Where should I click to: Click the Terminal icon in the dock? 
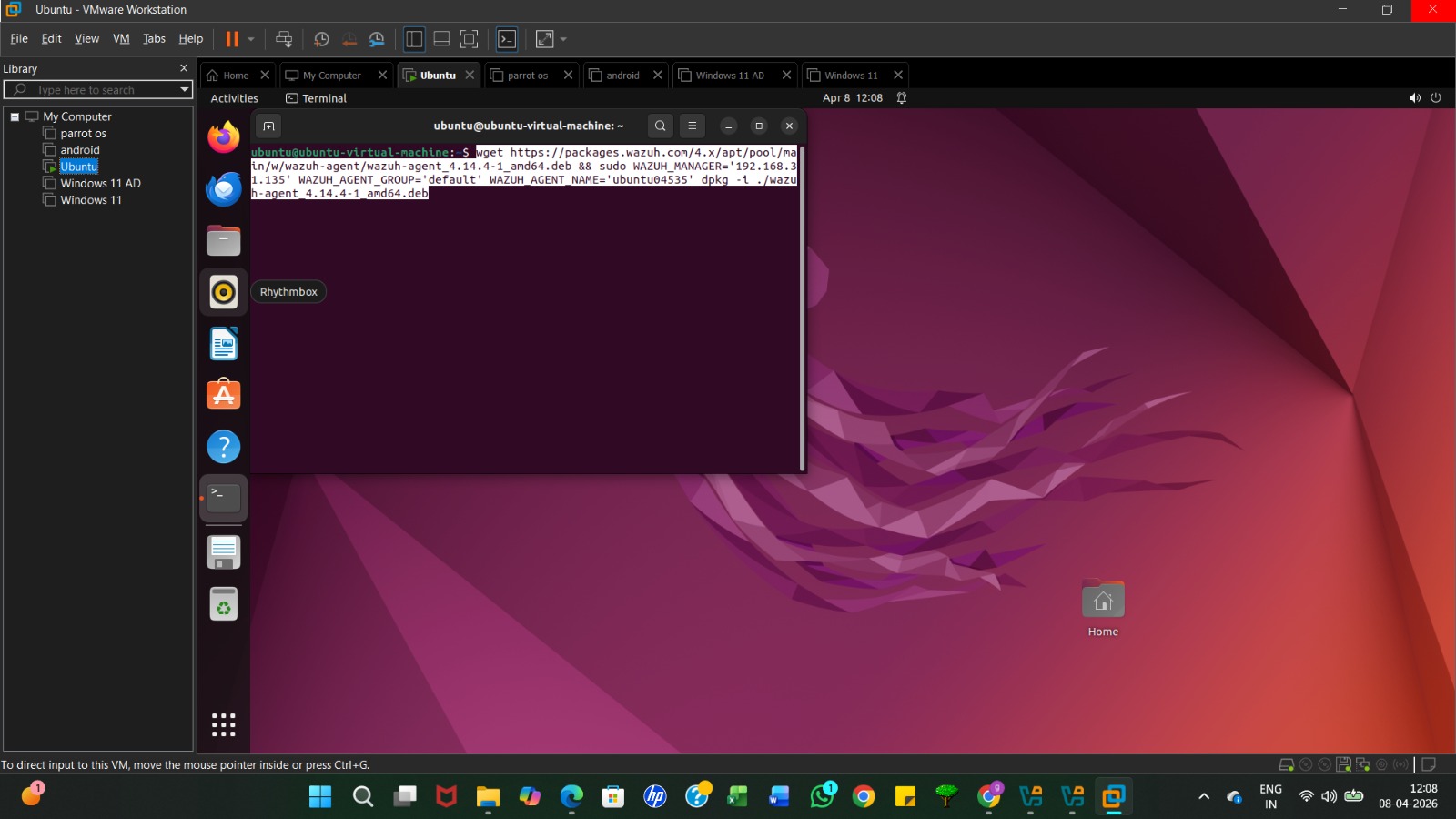point(224,498)
